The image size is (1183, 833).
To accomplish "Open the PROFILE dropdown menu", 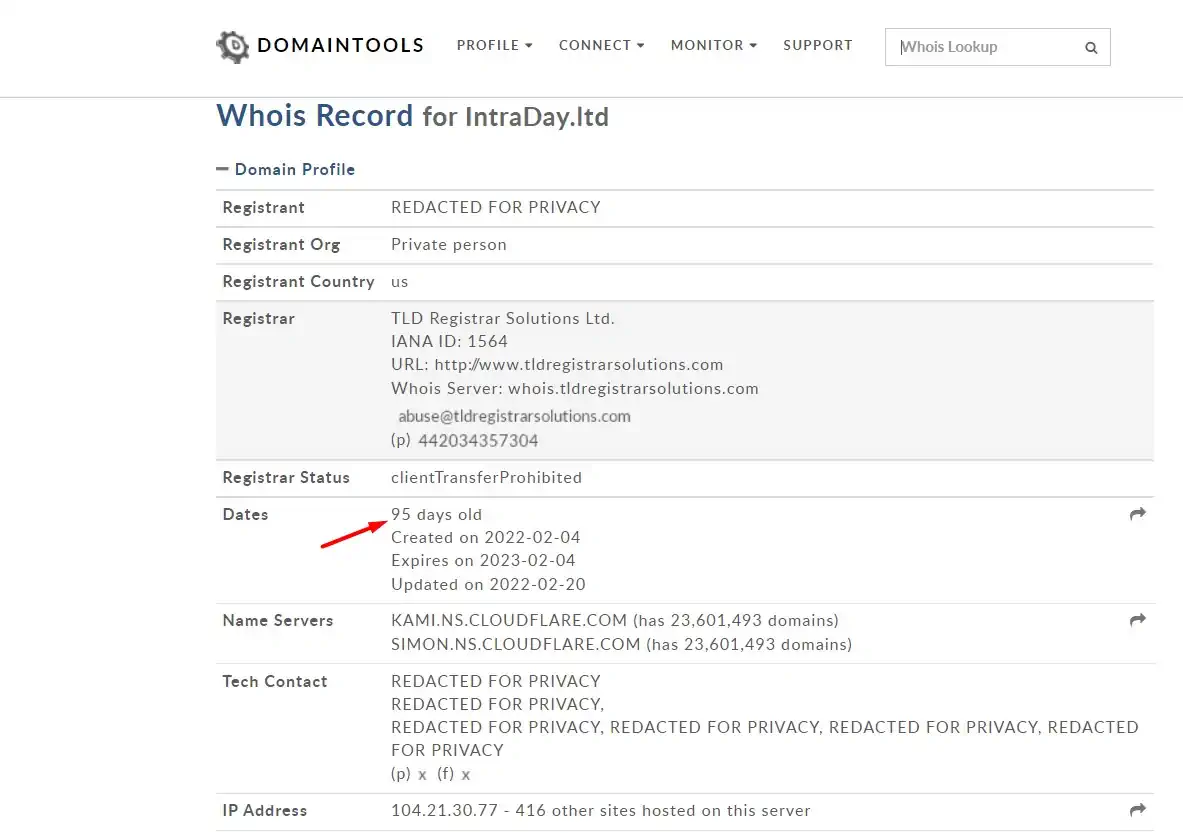I will [494, 45].
